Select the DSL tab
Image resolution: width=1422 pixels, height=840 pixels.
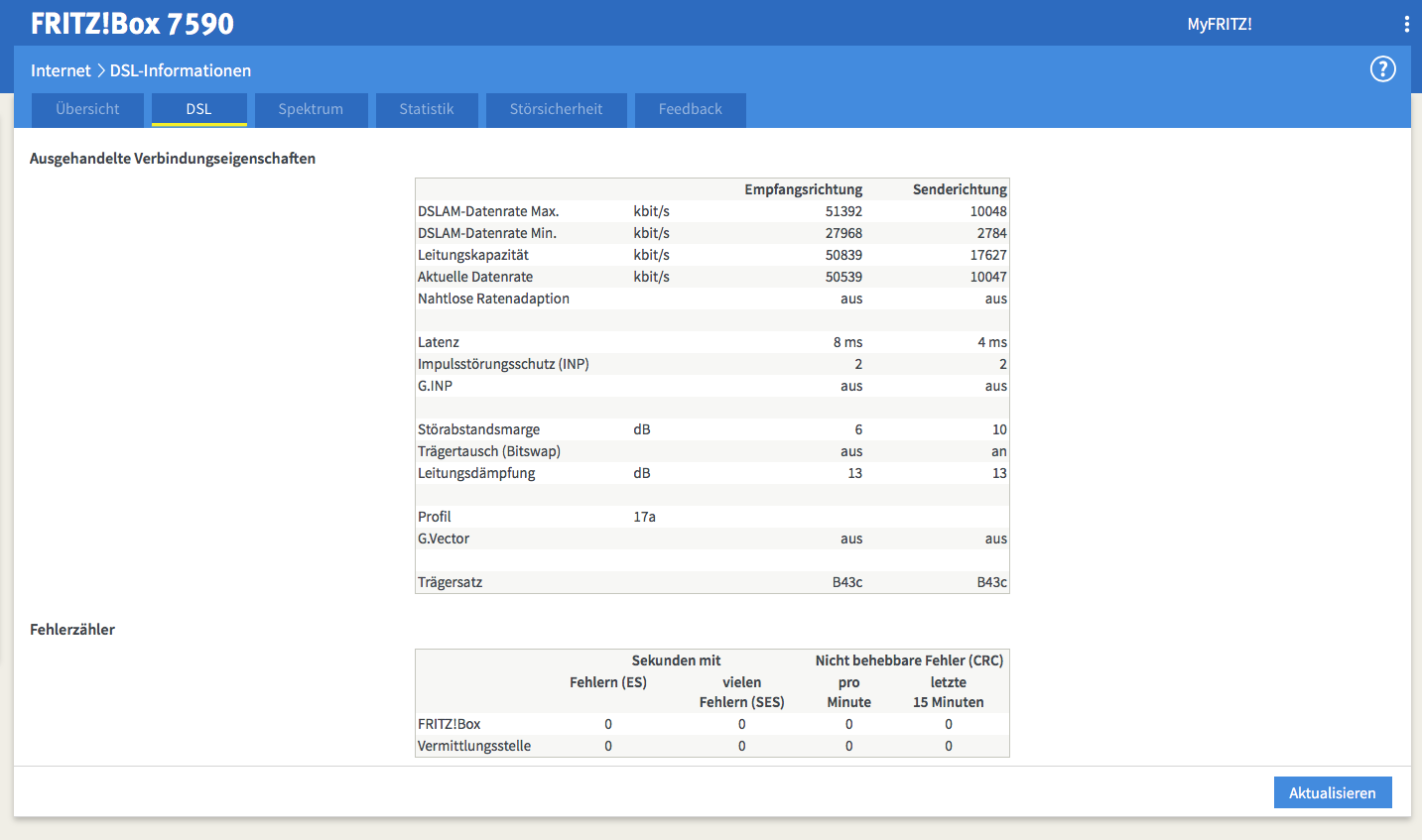(x=199, y=109)
